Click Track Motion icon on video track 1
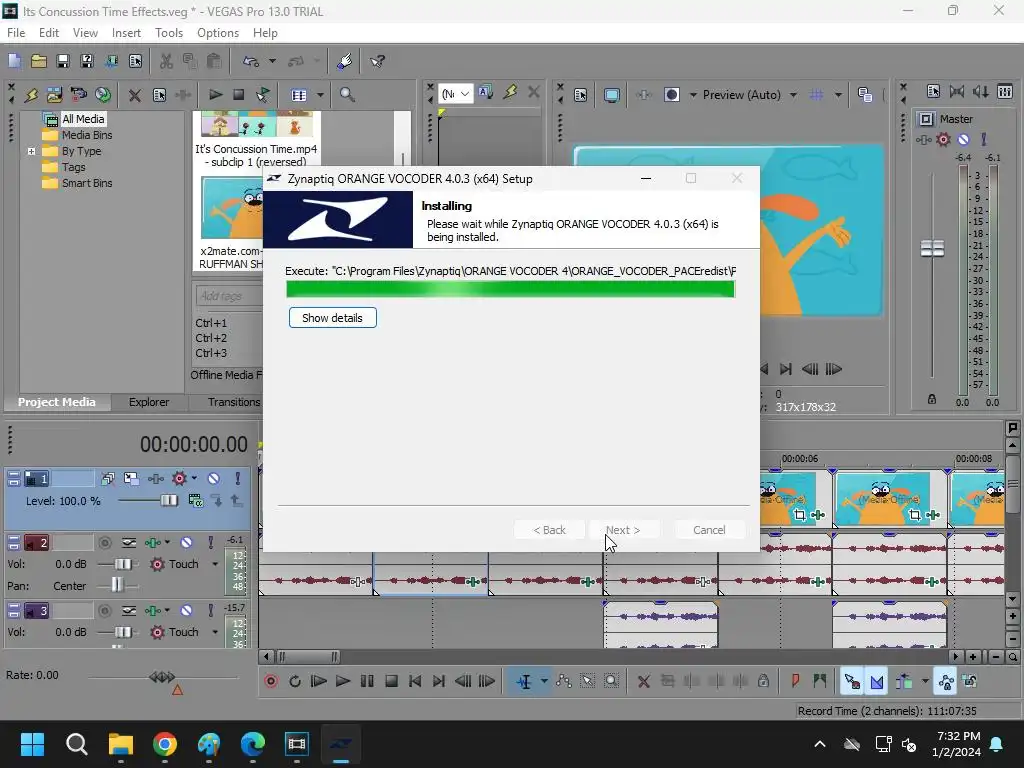1024x768 pixels. click(131, 479)
